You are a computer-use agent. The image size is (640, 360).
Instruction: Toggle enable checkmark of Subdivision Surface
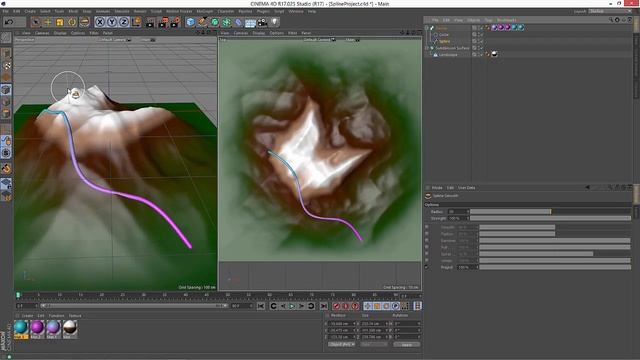click(x=481, y=48)
